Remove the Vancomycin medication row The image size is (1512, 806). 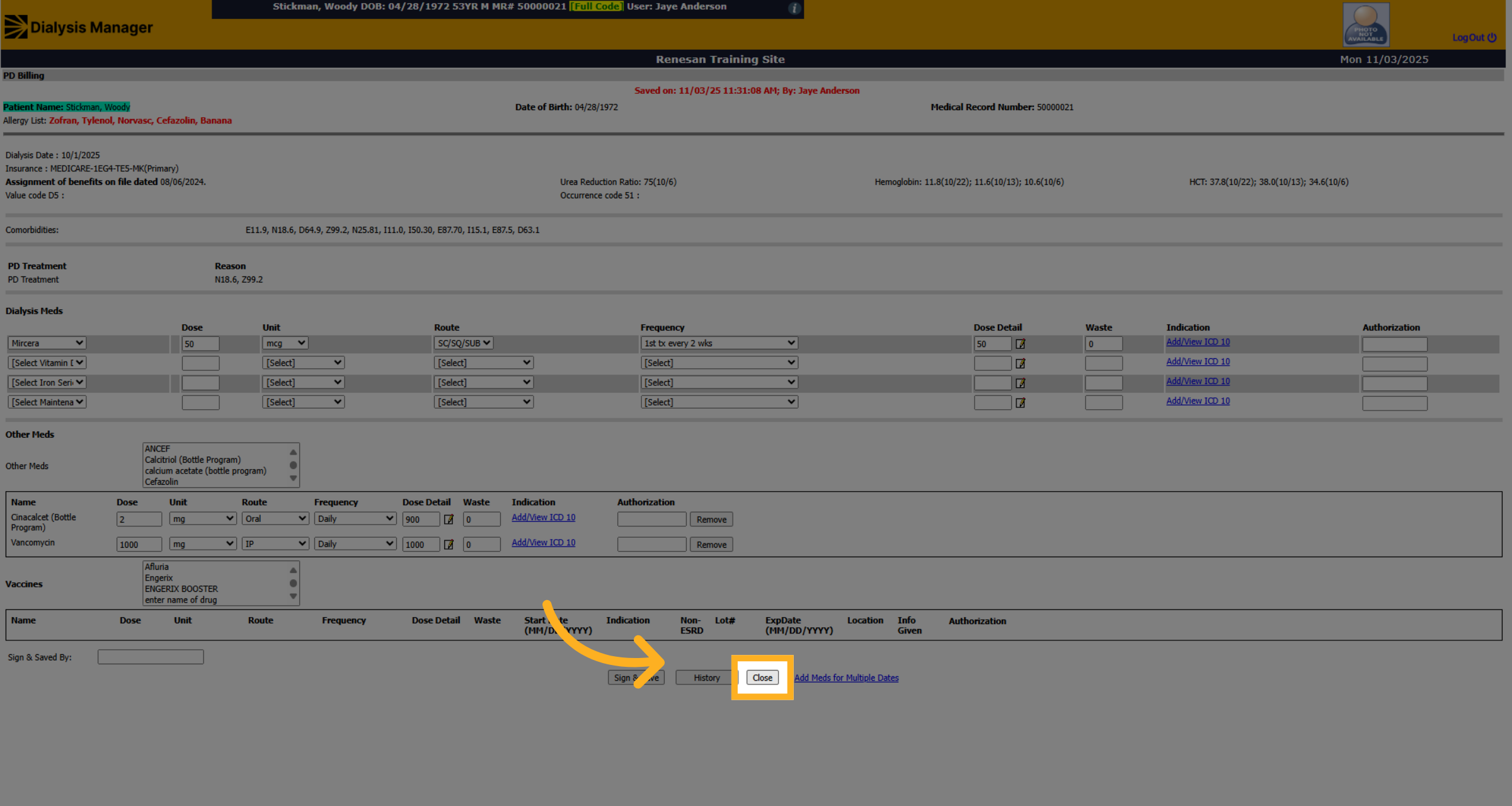[x=711, y=545]
